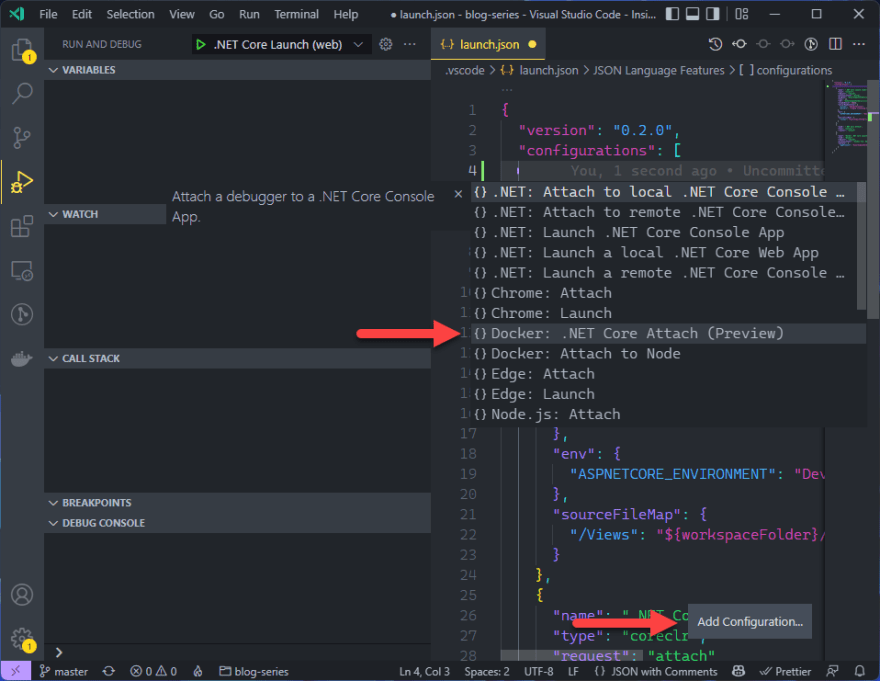Screen dimensions: 880x681
Task: Click the debug console input prompt chevron
Action: pos(59,652)
